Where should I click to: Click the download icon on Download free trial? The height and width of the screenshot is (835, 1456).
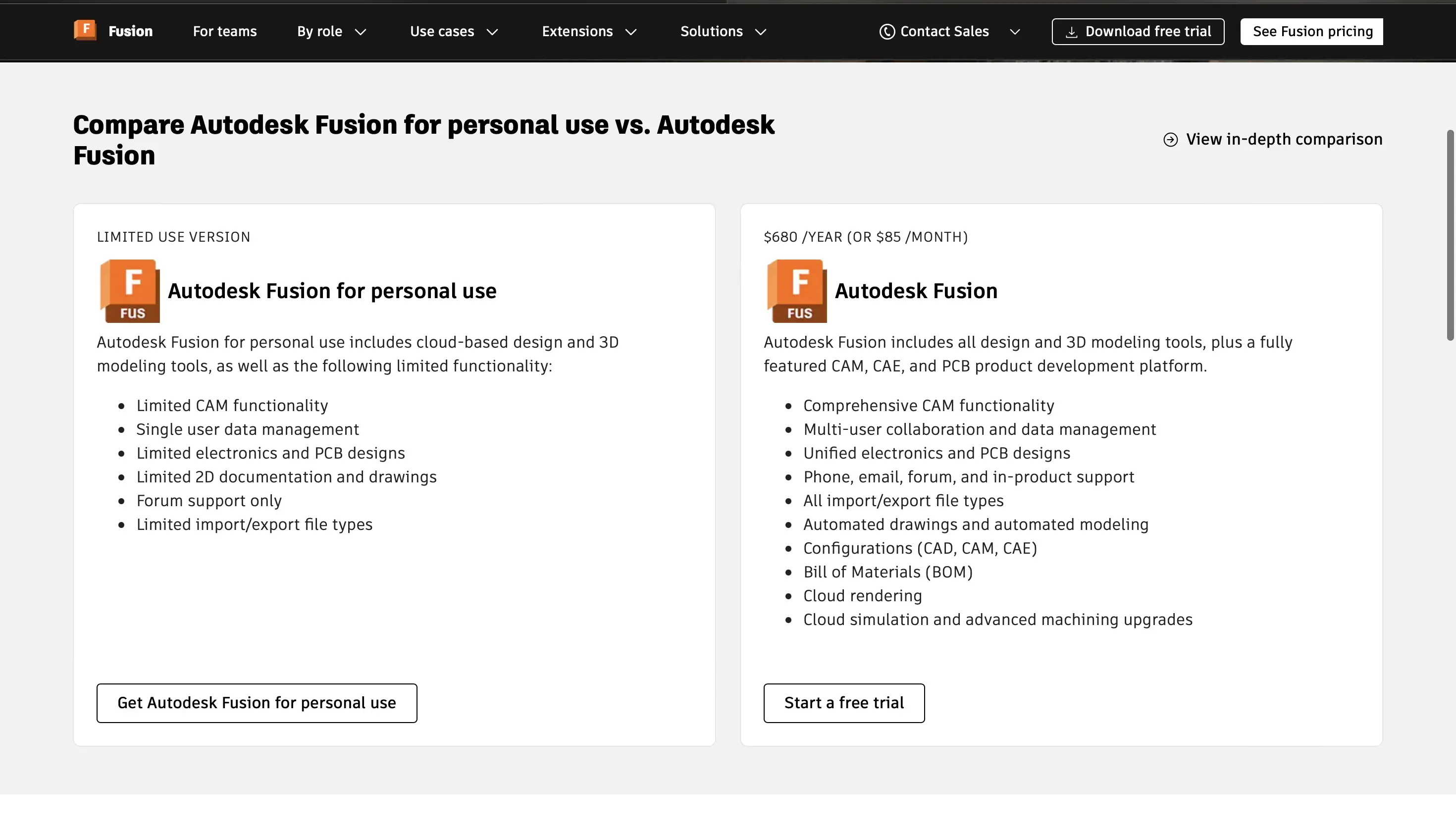coord(1073,31)
